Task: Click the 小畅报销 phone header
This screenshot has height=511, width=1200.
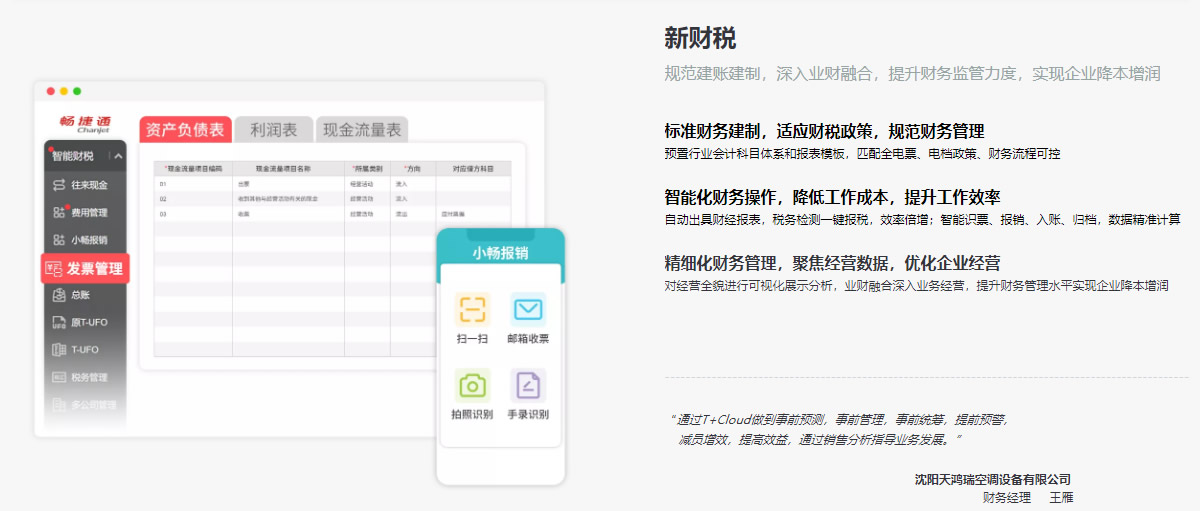Action: (500, 253)
